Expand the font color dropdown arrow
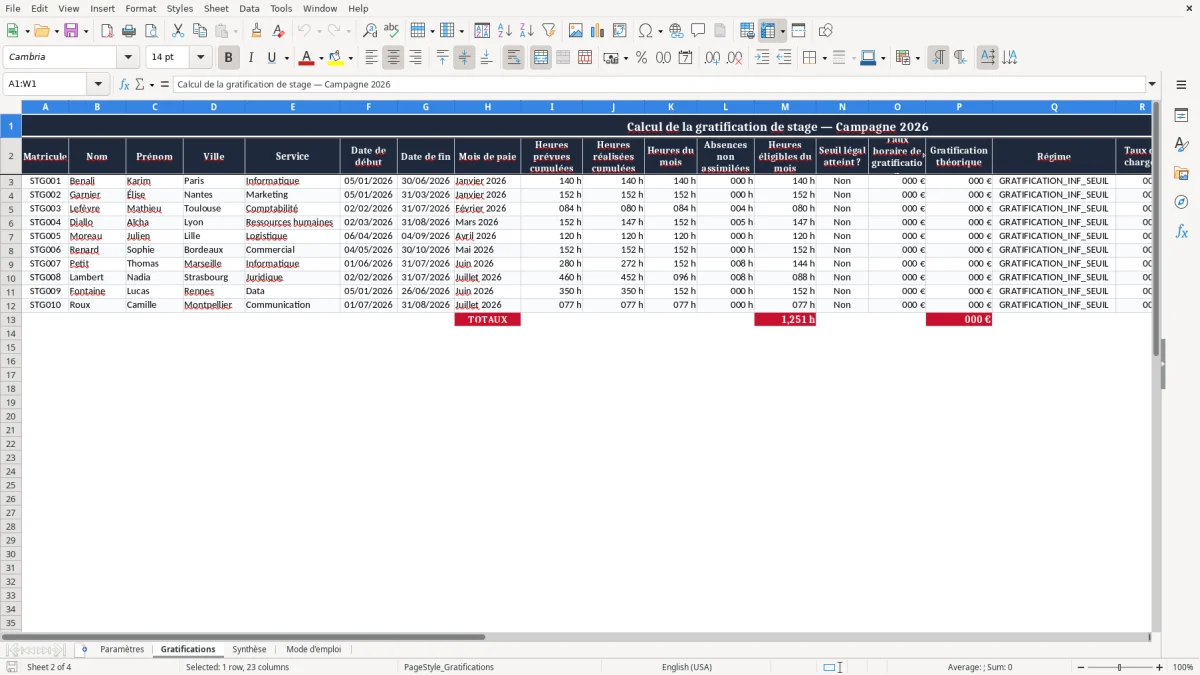The image size is (1200, 675). tap(321, 58)
